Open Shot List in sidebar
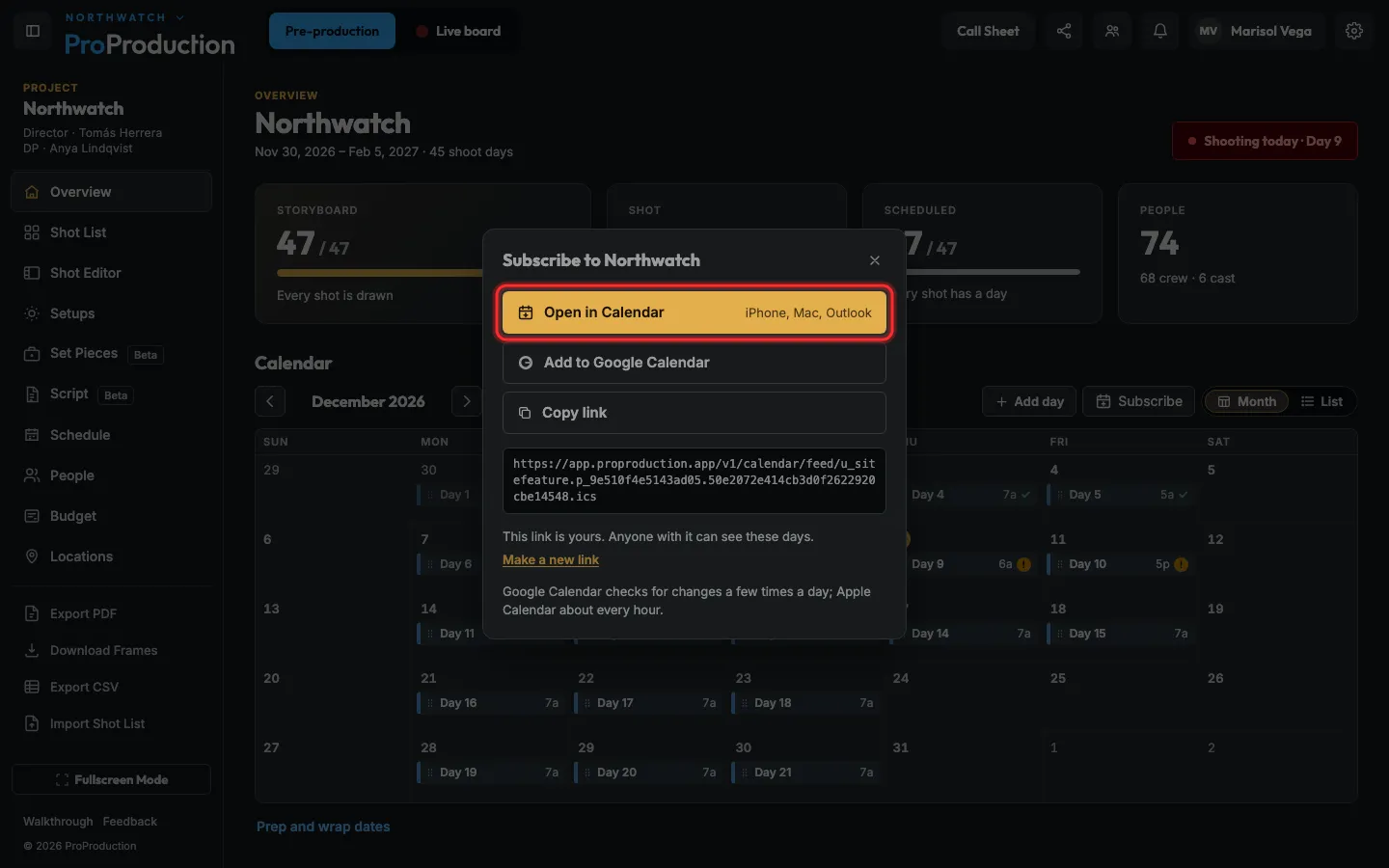This screenshot has width=1389, height=868. [x=112, y=232]
